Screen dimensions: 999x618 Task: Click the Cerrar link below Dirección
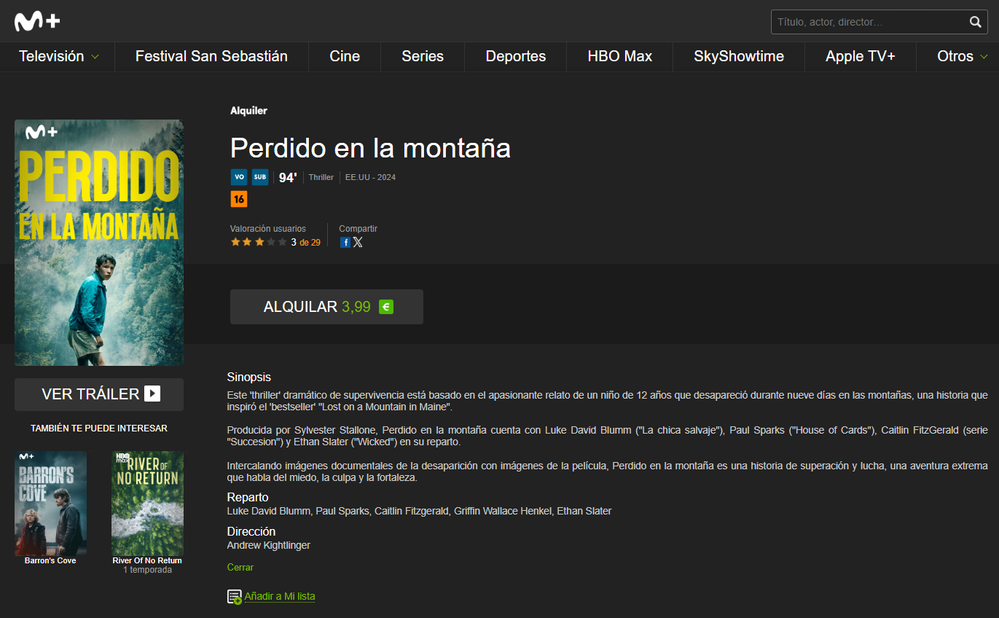pyautogui.click(x=240, y=567)
